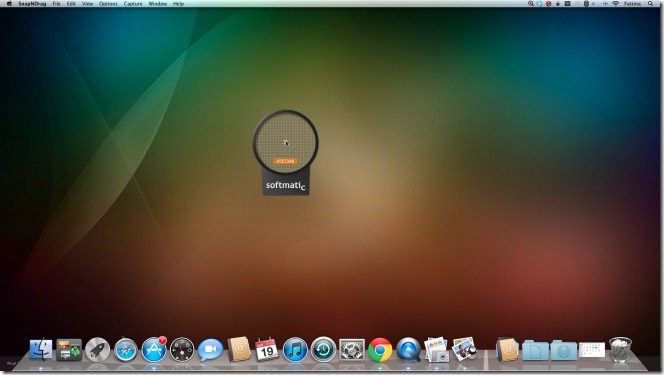The width and height of the screenshot is (664, 375).
Task: Open the contacts stack right of divider
Action: tap(507, 350)
